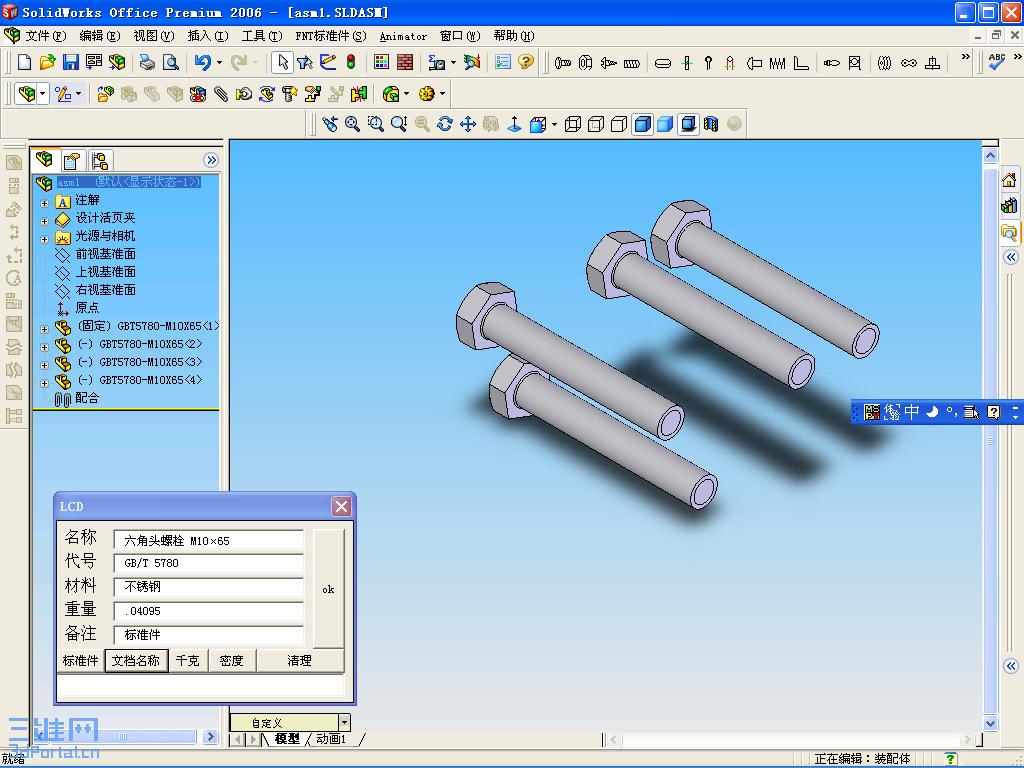Expand the 设计活页夹 tree node
Viewport: 1024px width, 768px height.
click(x=44, y=221)
